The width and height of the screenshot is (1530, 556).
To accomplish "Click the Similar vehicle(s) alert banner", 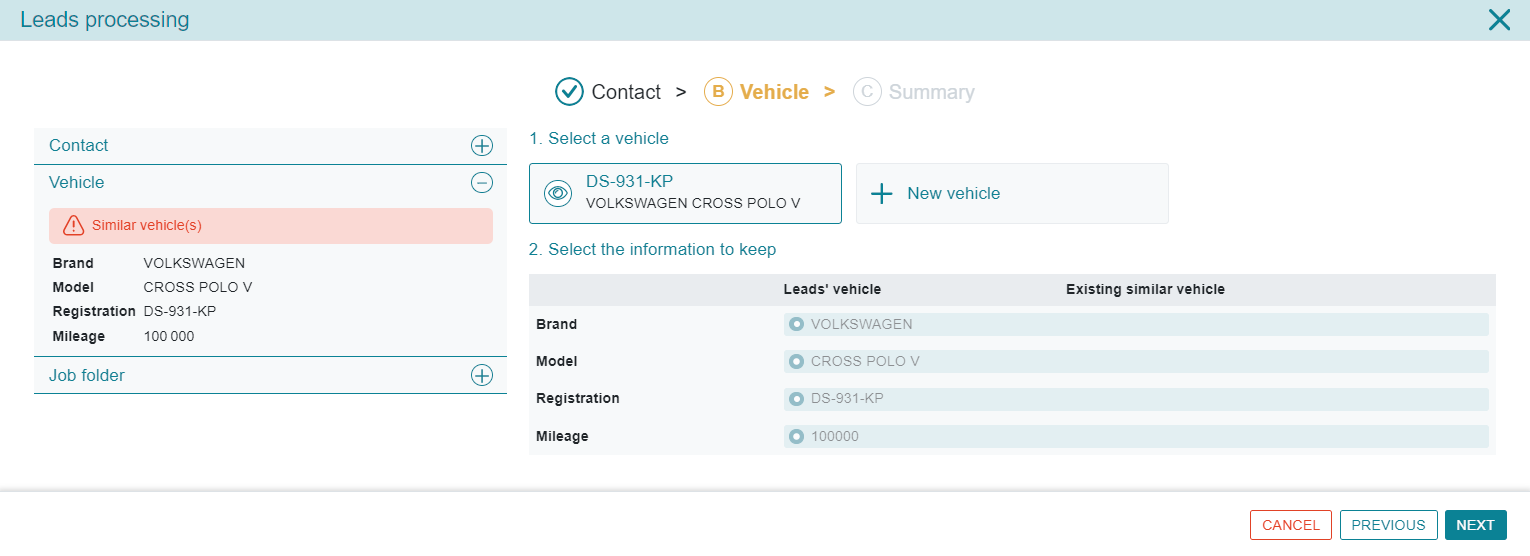I will click(271, 226).
